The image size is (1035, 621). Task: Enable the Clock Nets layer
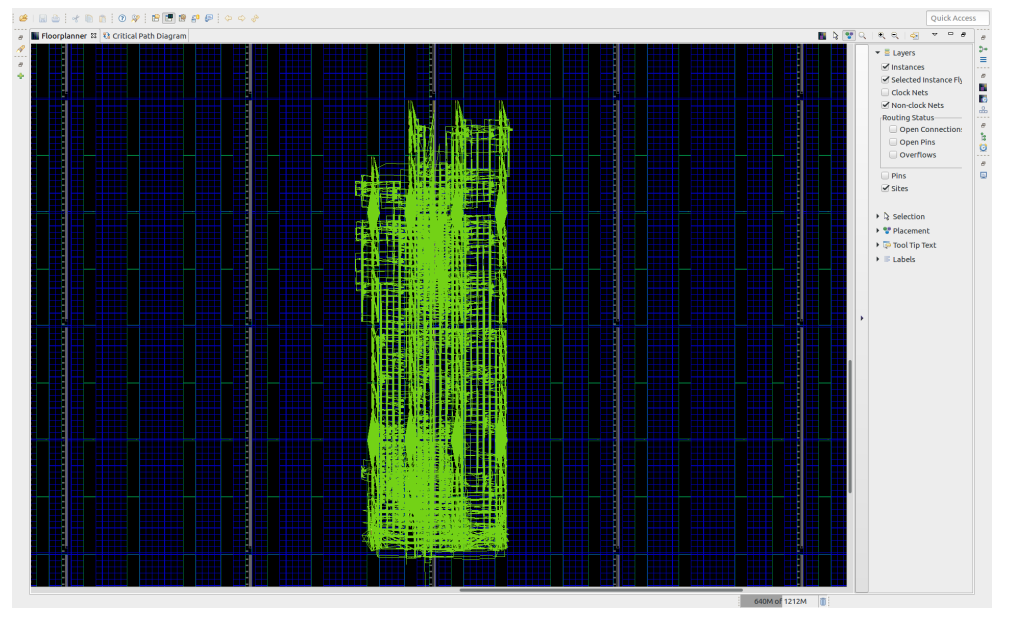pos(886,92)
